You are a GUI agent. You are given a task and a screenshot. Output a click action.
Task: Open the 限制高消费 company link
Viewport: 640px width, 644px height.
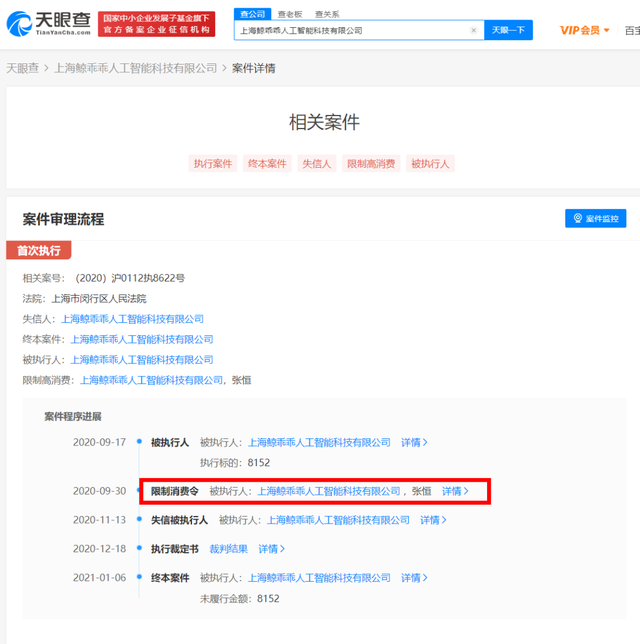click(151, 380)
